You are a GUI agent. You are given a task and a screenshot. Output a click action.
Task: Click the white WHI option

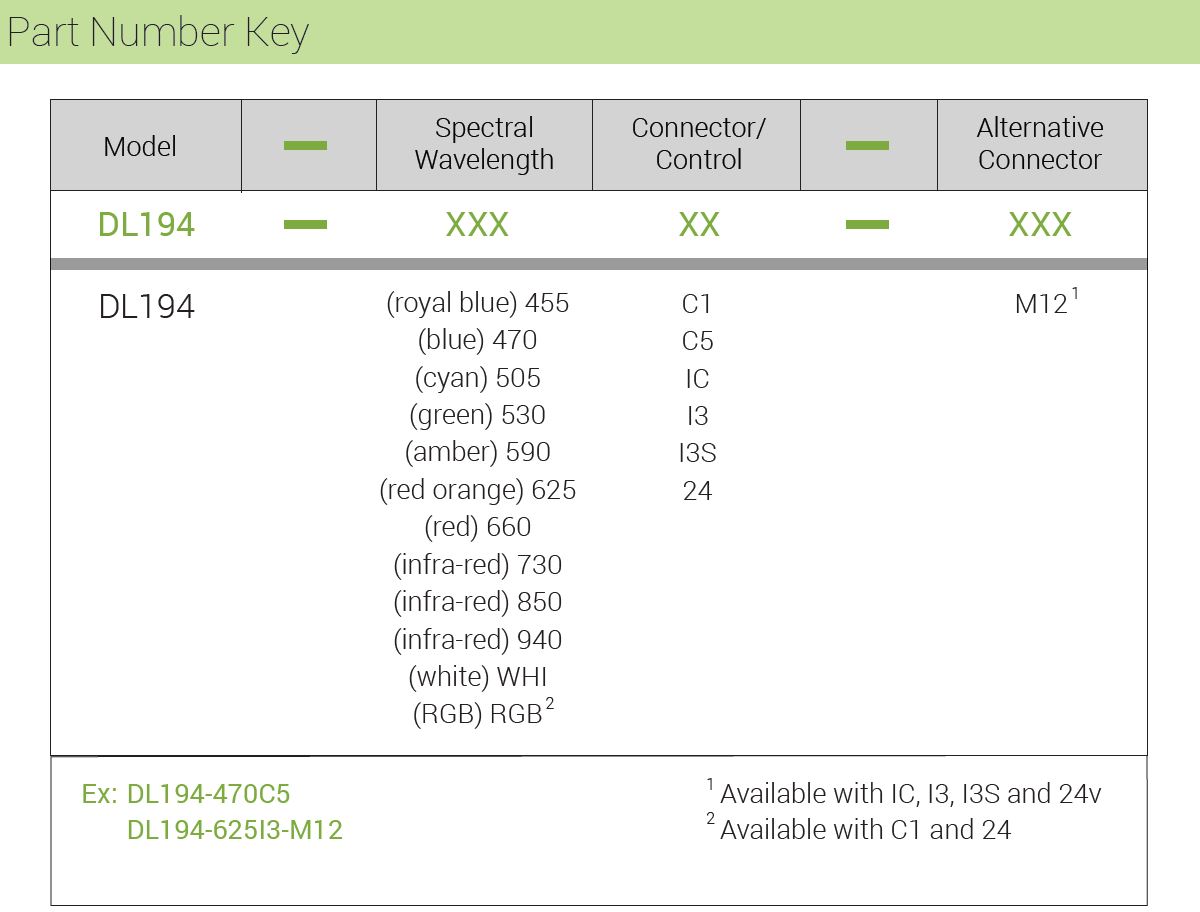click(477, 677)
